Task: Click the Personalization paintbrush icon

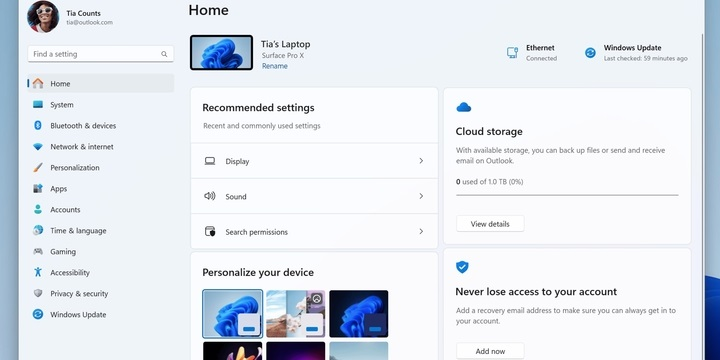Action: (38, 168)
